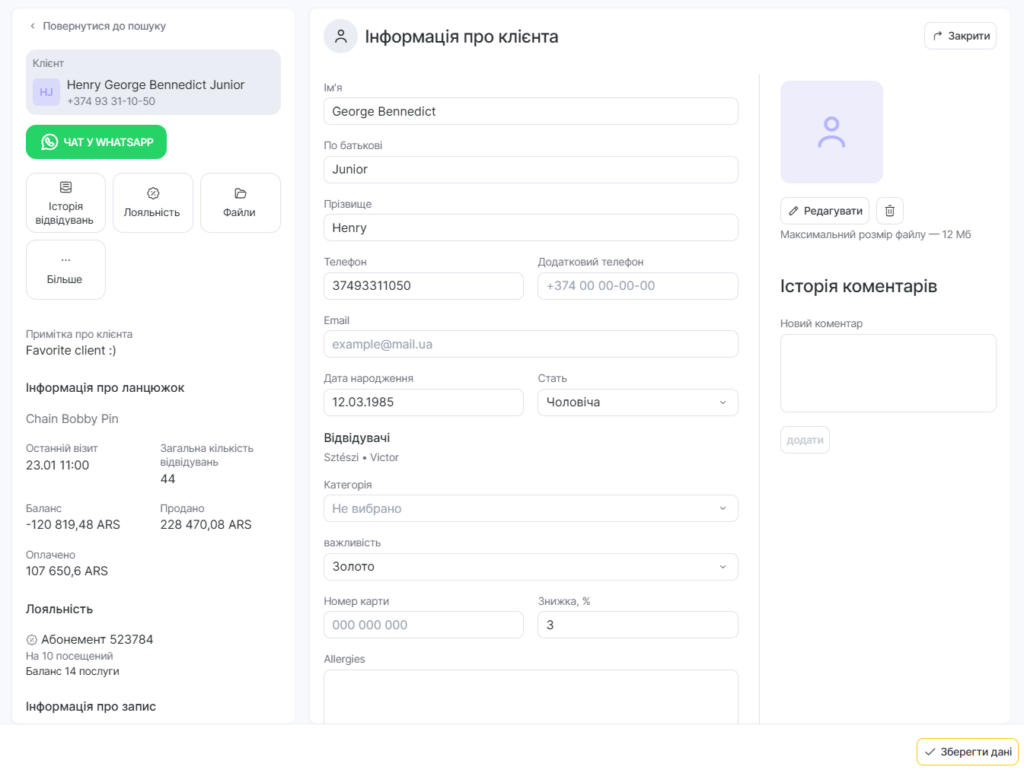Image resolution: width=1024 pixels, height=770 pixels.
Task: Click the Новий коментар text area
Action: click(x=887, y=373)
